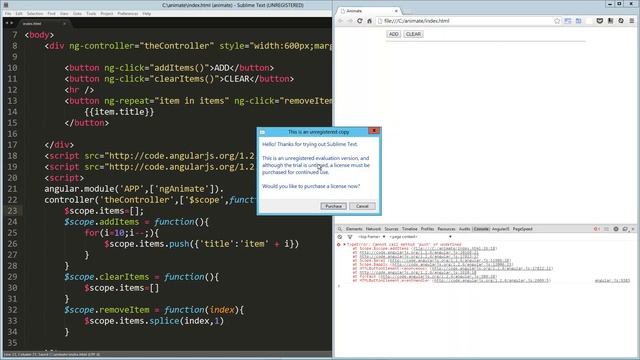640x360 pixels.
Task: Click the Pocket extension icon
Action: click(x=600, y=21)
